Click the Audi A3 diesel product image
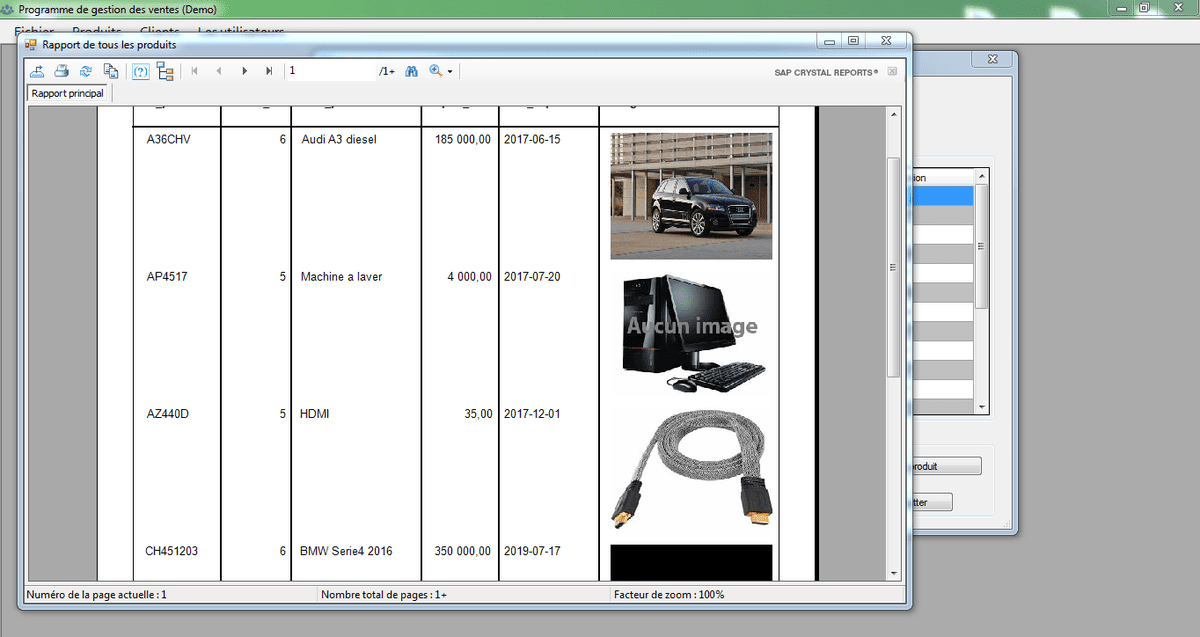 [691, 195]
